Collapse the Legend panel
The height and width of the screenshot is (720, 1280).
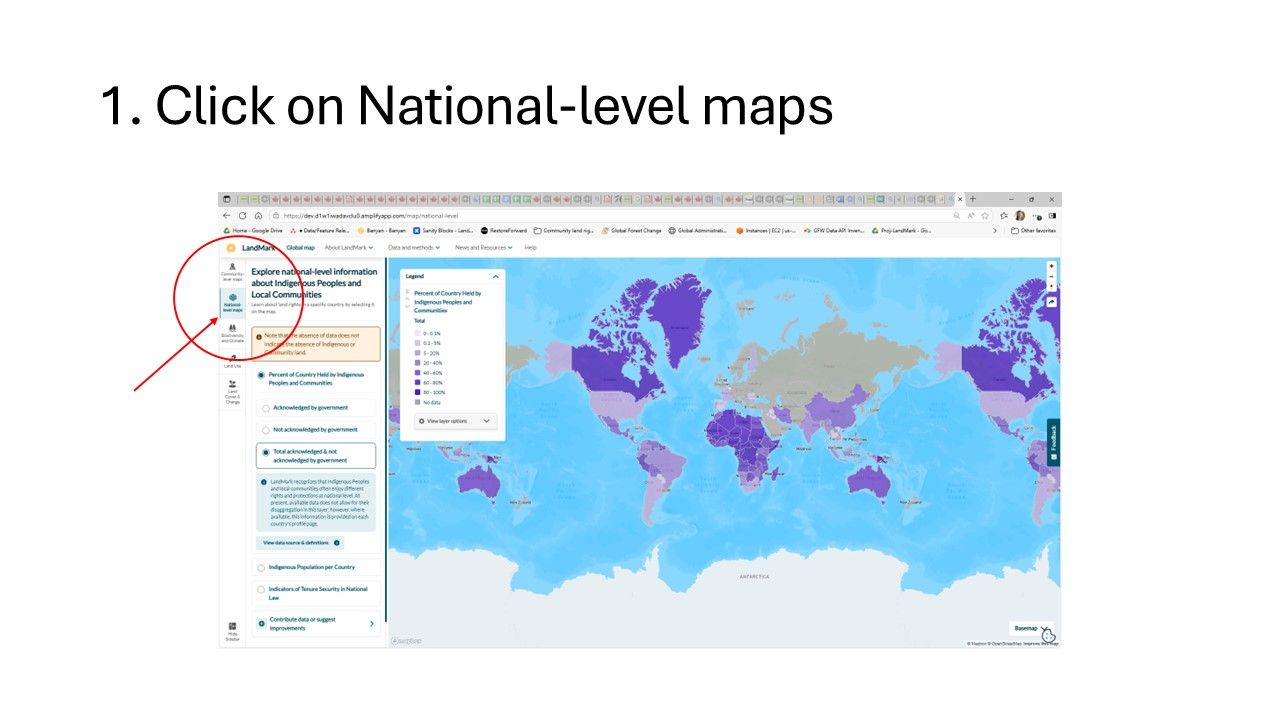[495, 276]
